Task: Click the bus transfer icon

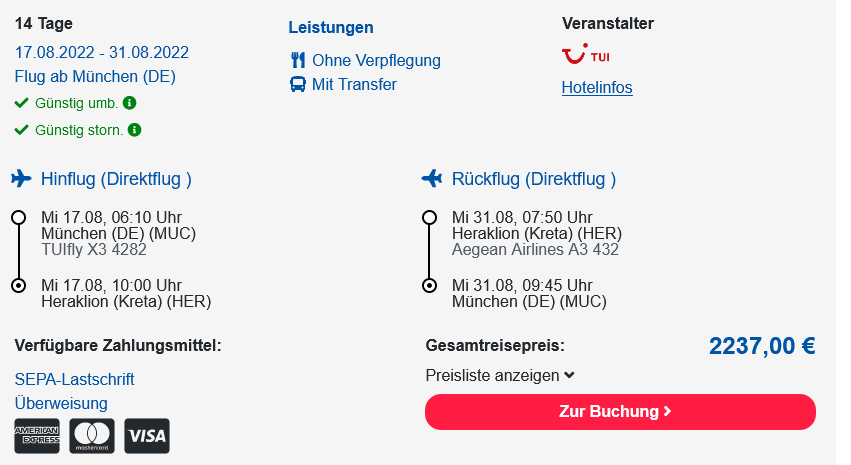Action: [298, 84]
